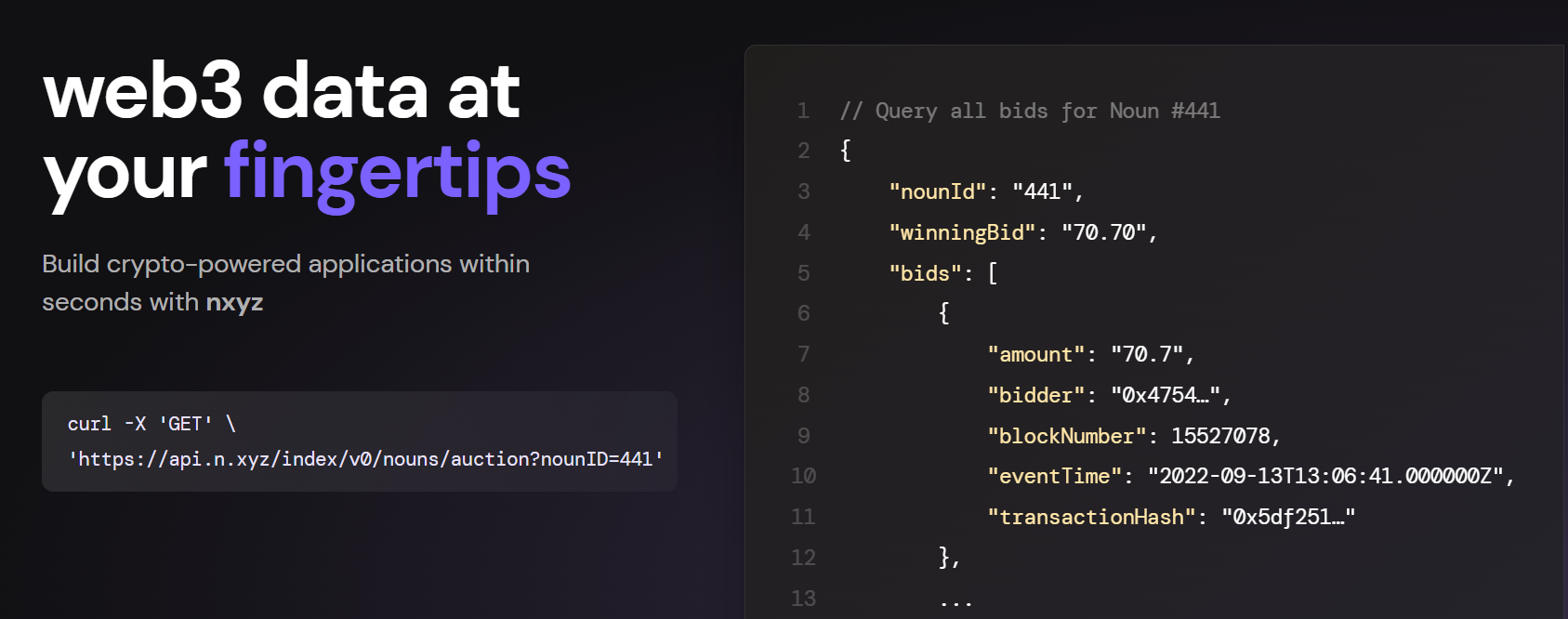Click the "web3 data at" headline
This screenshot has width=1568, height=619.
(281, 91)
